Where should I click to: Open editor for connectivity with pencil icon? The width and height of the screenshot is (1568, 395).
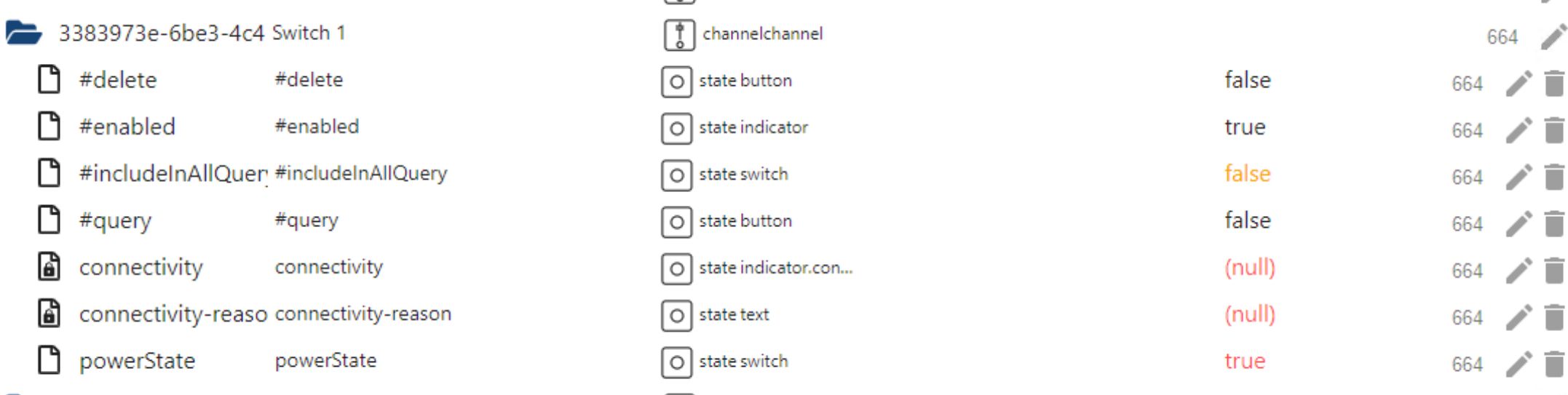point(1518,271)
